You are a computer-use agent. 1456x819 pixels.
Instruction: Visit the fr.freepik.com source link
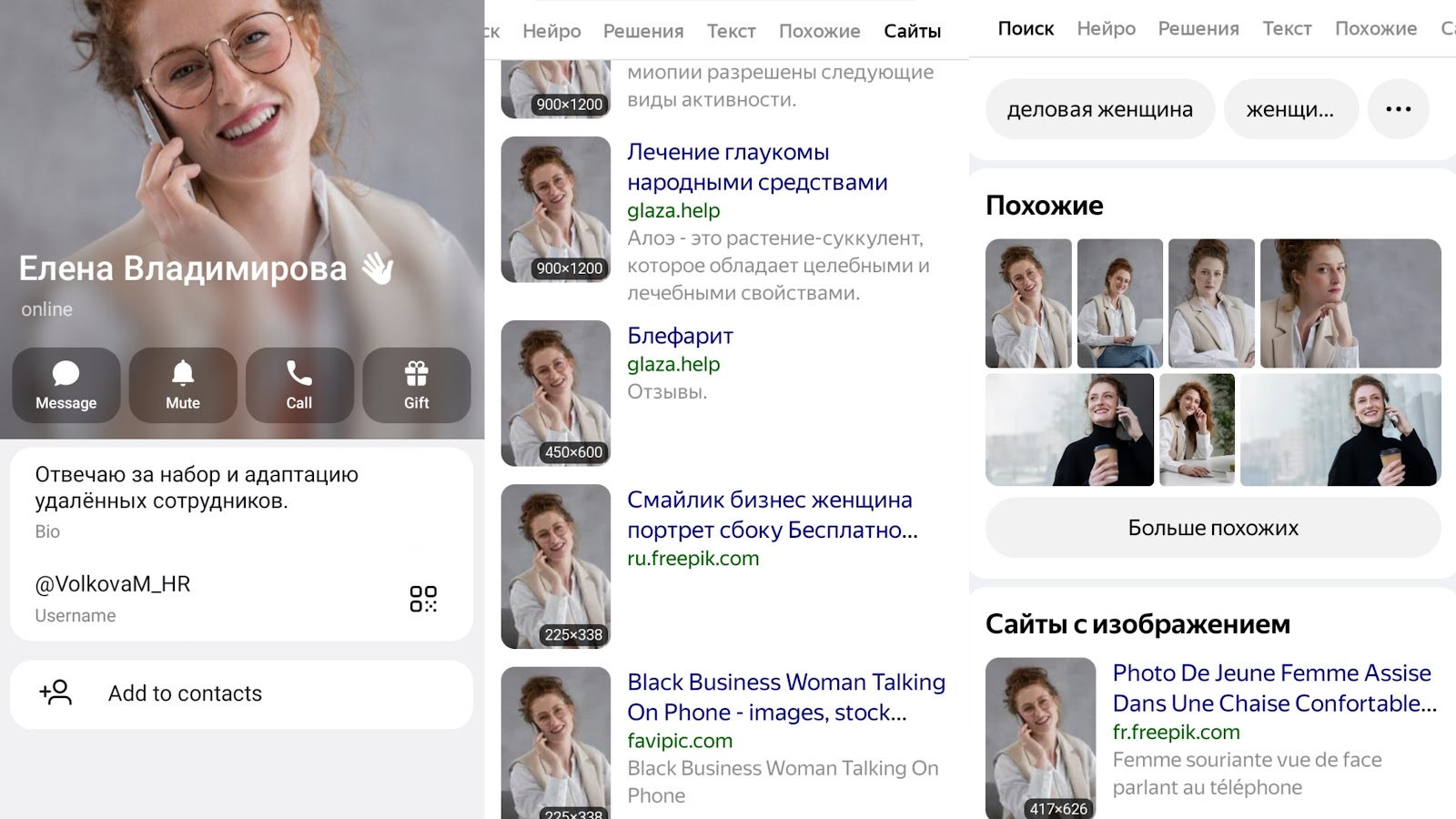[1177, 732]
